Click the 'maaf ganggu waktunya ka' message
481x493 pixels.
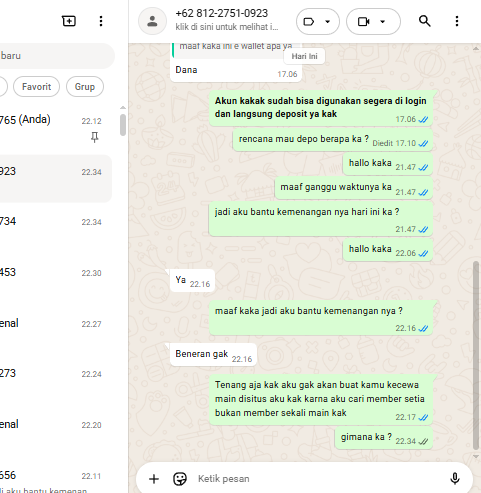tap(354, 188)
